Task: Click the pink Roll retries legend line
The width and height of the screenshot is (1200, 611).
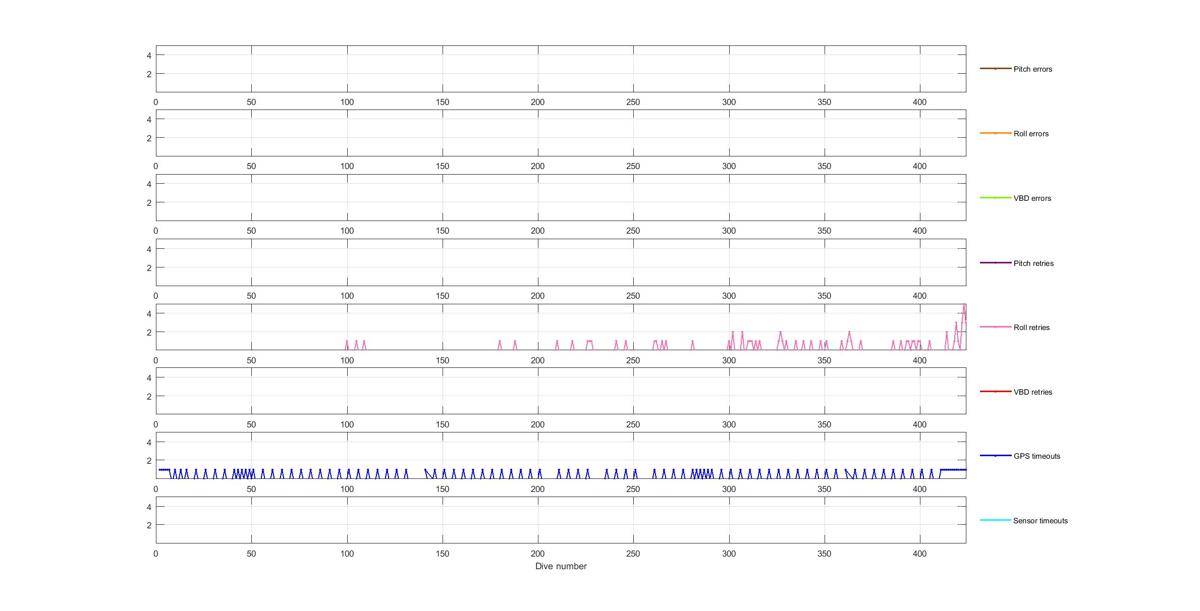Action: coord(995,327)
